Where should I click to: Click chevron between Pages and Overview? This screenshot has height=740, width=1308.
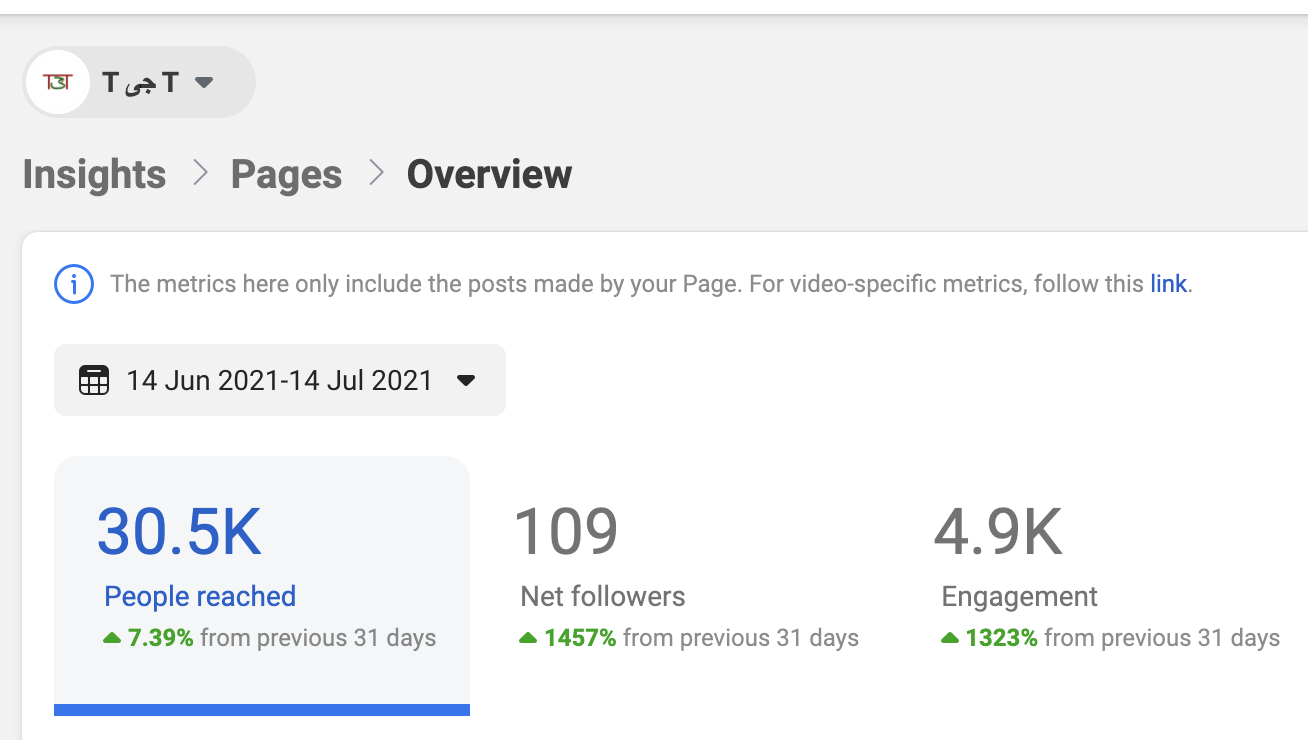(376, 173)
